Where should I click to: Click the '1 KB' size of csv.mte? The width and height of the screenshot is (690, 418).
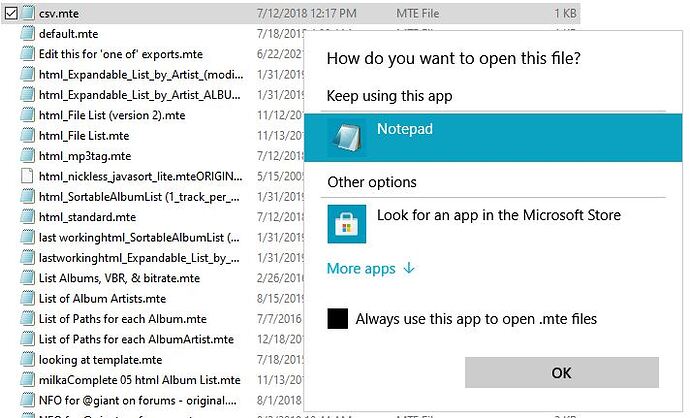click(565, 14)
